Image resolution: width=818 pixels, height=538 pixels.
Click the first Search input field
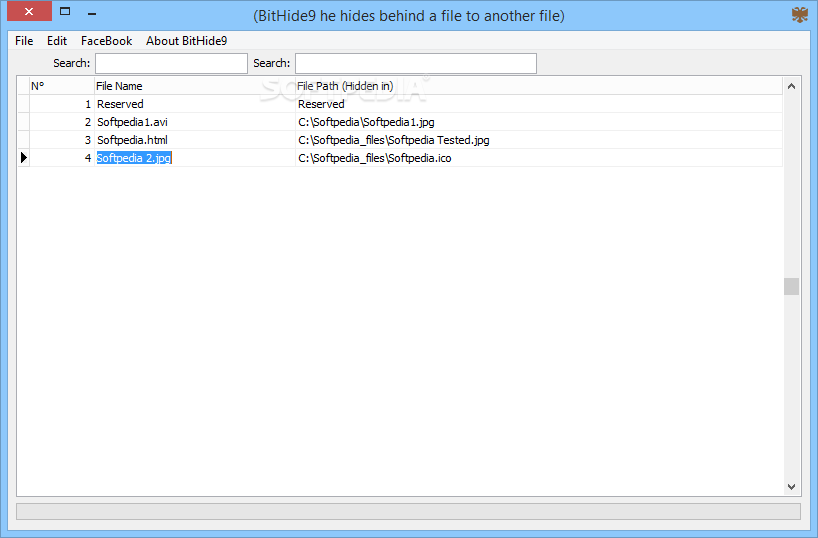pos(171,63)
